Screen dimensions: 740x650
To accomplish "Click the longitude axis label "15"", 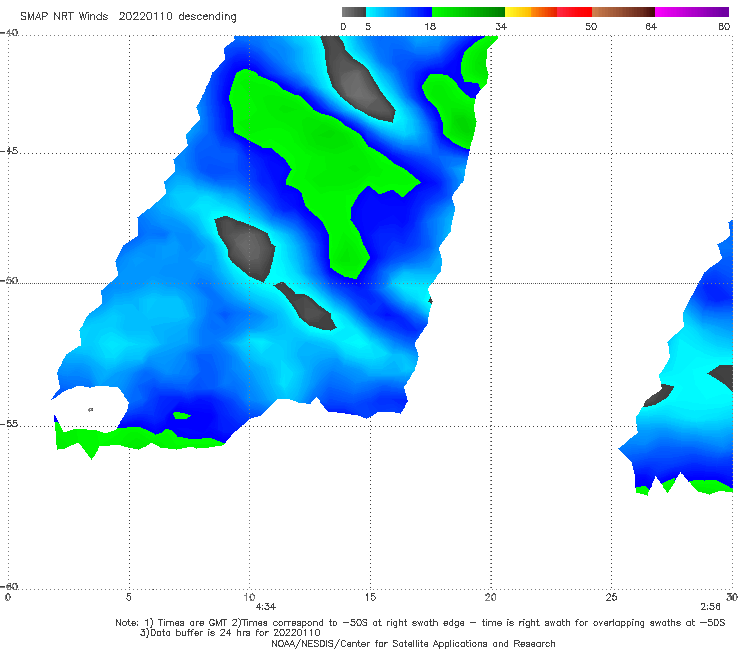I will [370, 597].
